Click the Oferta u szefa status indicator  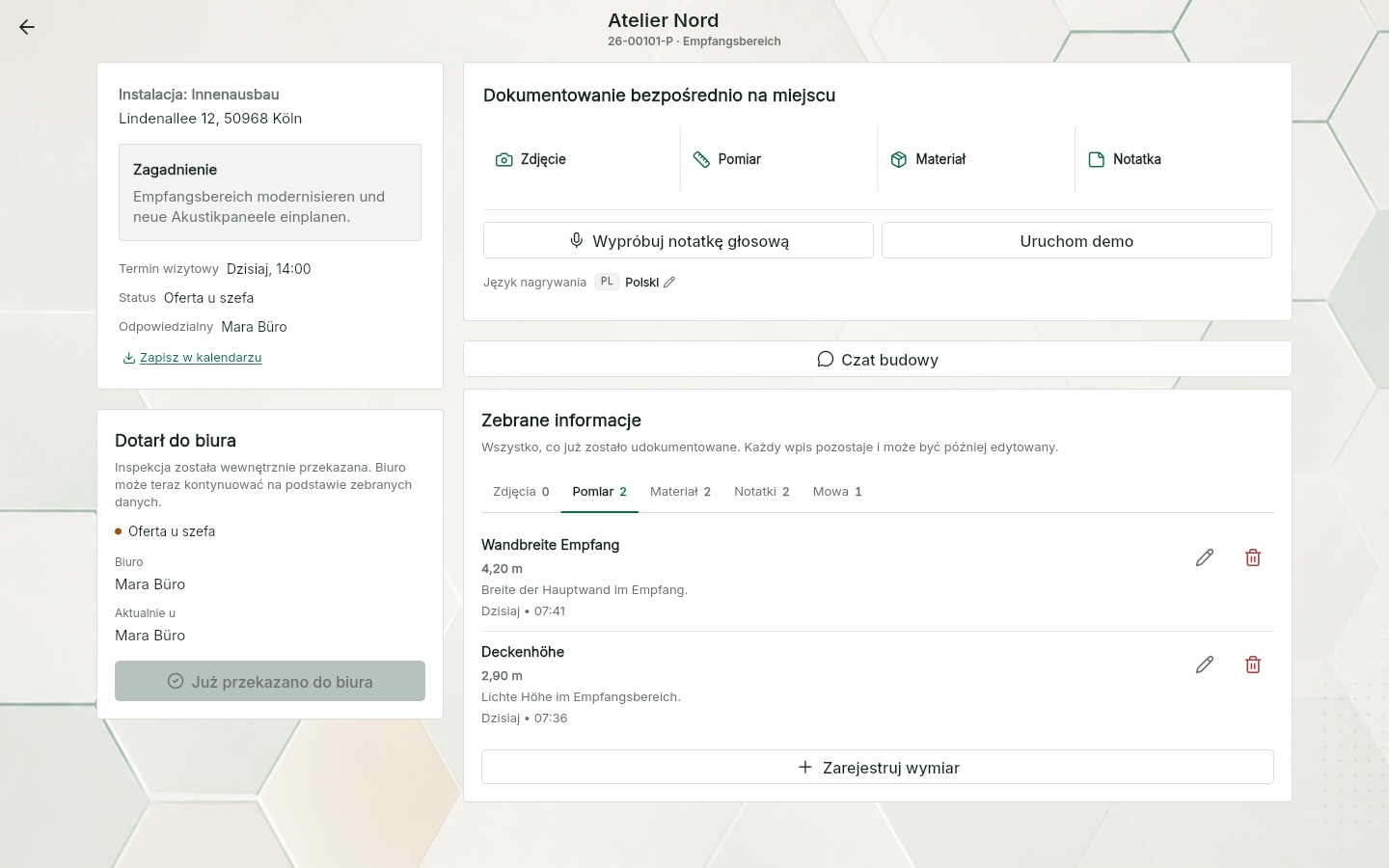[x=165, y=531]
